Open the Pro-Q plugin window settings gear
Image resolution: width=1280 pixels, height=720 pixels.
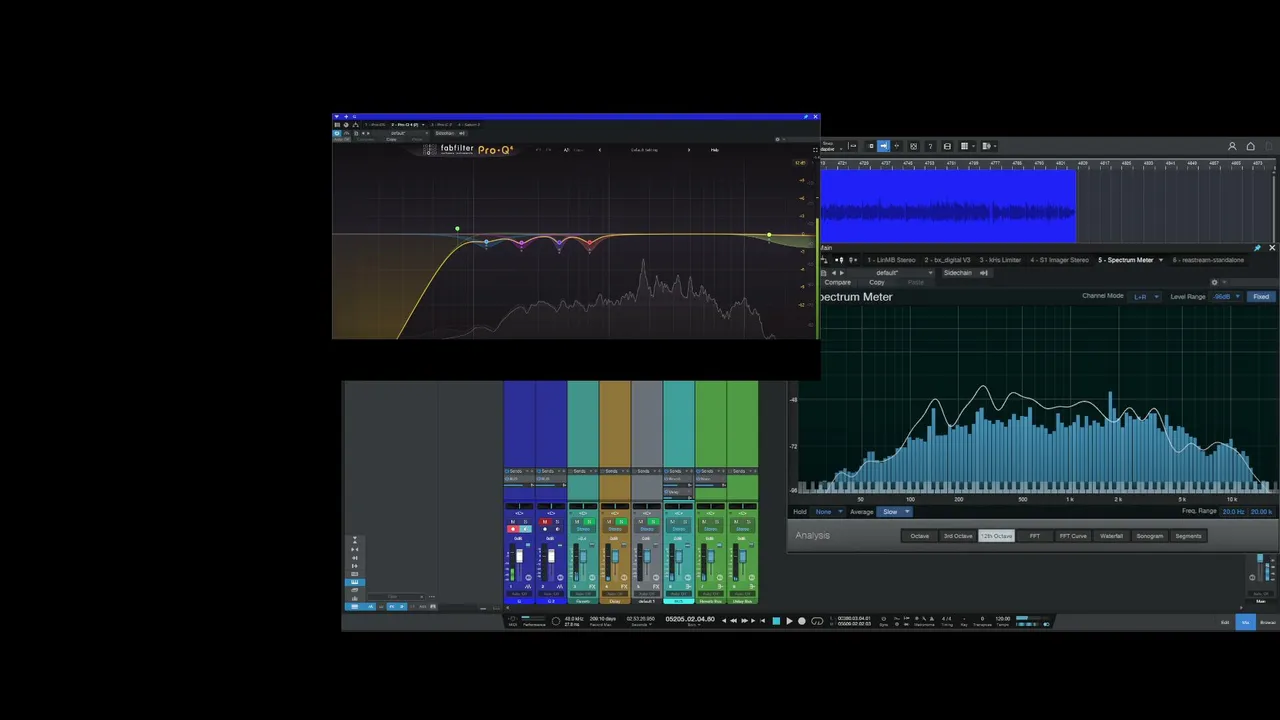(x=778, y=139)
